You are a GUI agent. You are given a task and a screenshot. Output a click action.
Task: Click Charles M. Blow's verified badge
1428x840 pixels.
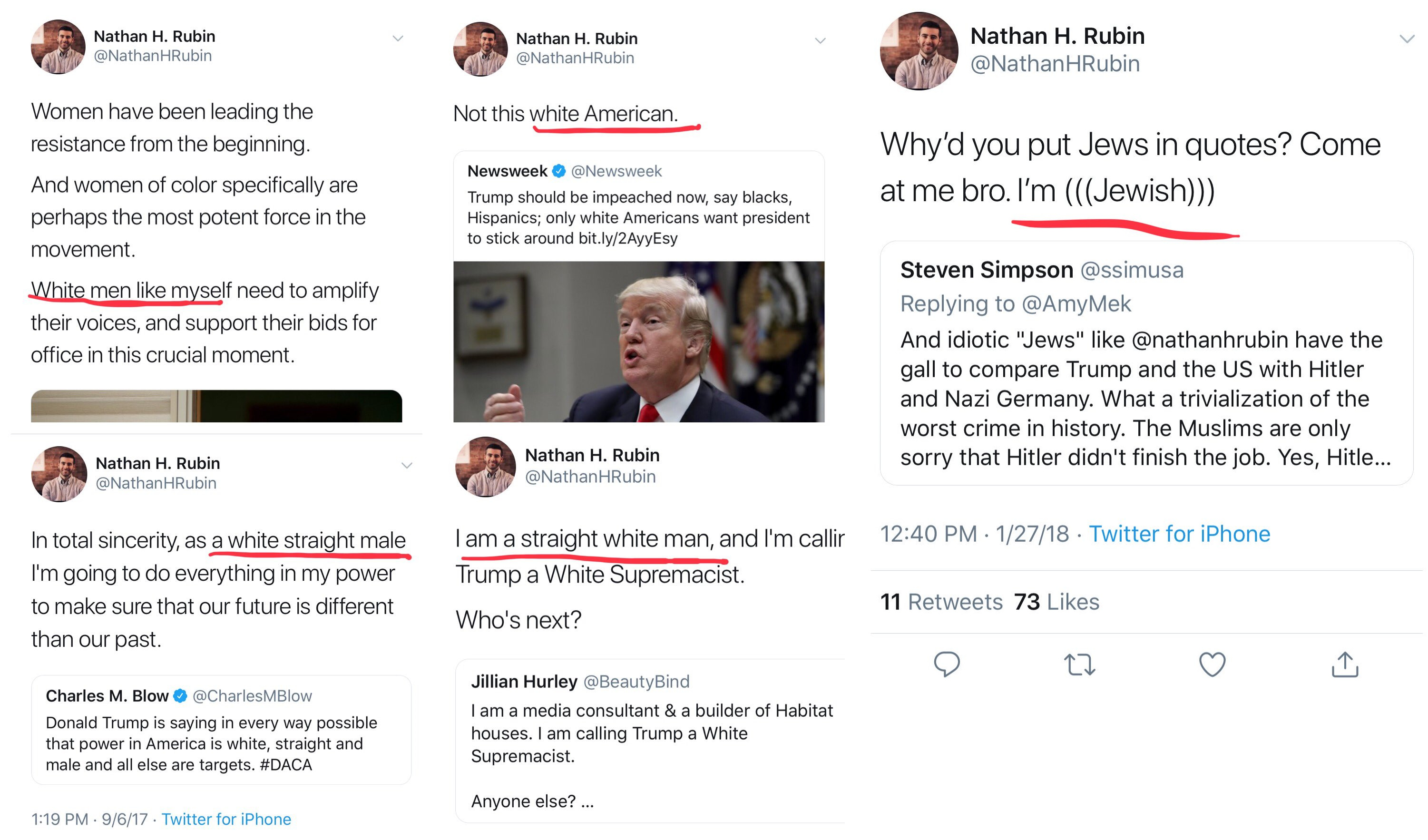point(180,695)
